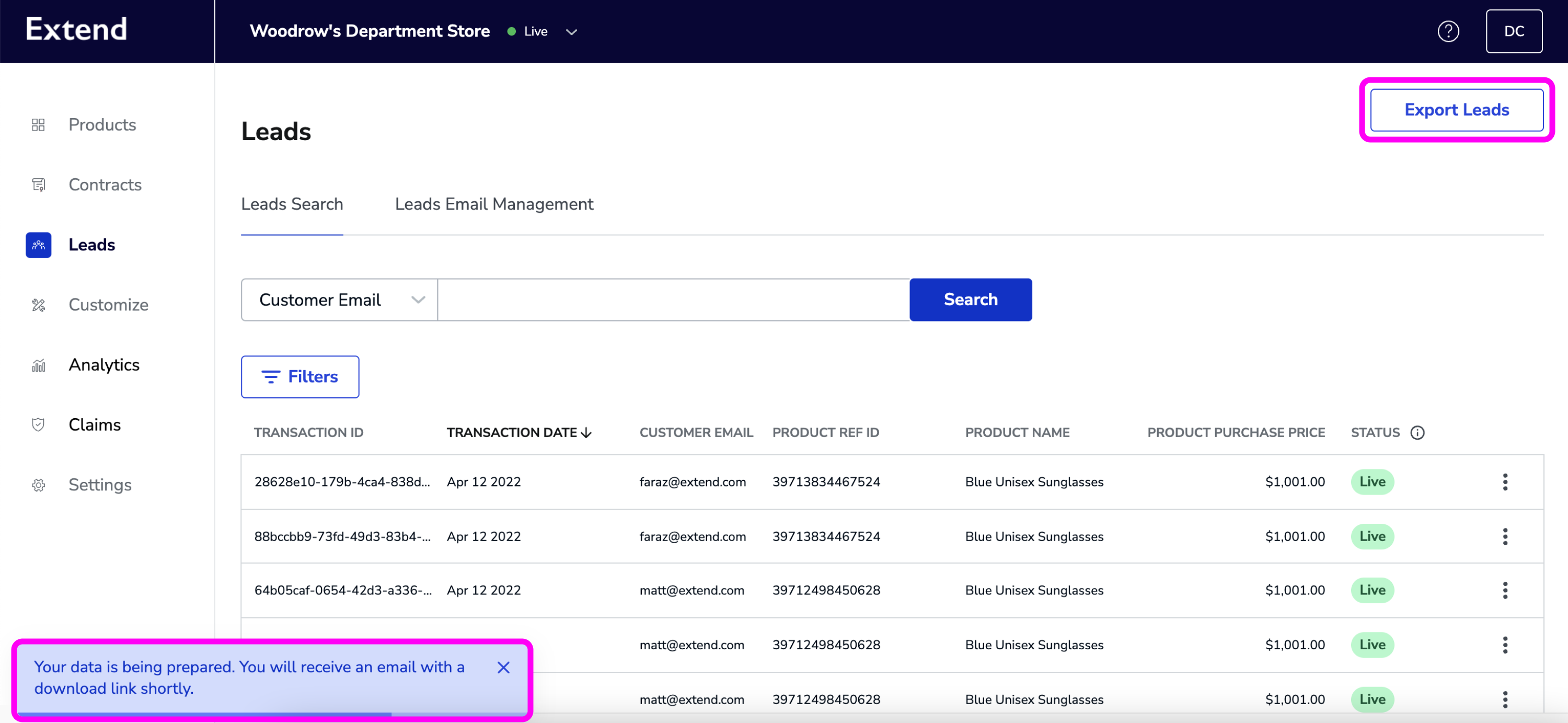Click $1,001.00 price in the first row
This screenshot has height=723, width=1568.
[1295, 482]
